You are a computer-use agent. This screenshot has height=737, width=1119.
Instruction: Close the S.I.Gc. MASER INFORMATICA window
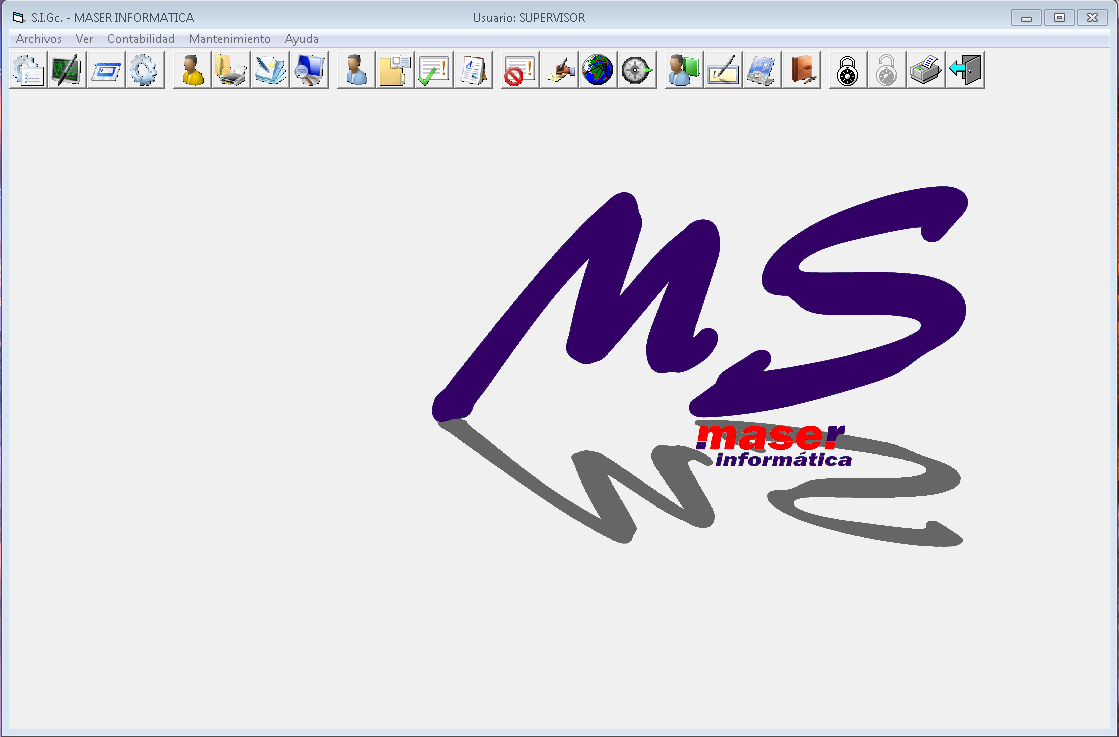pyautogui.click(x=1092, y=18)
